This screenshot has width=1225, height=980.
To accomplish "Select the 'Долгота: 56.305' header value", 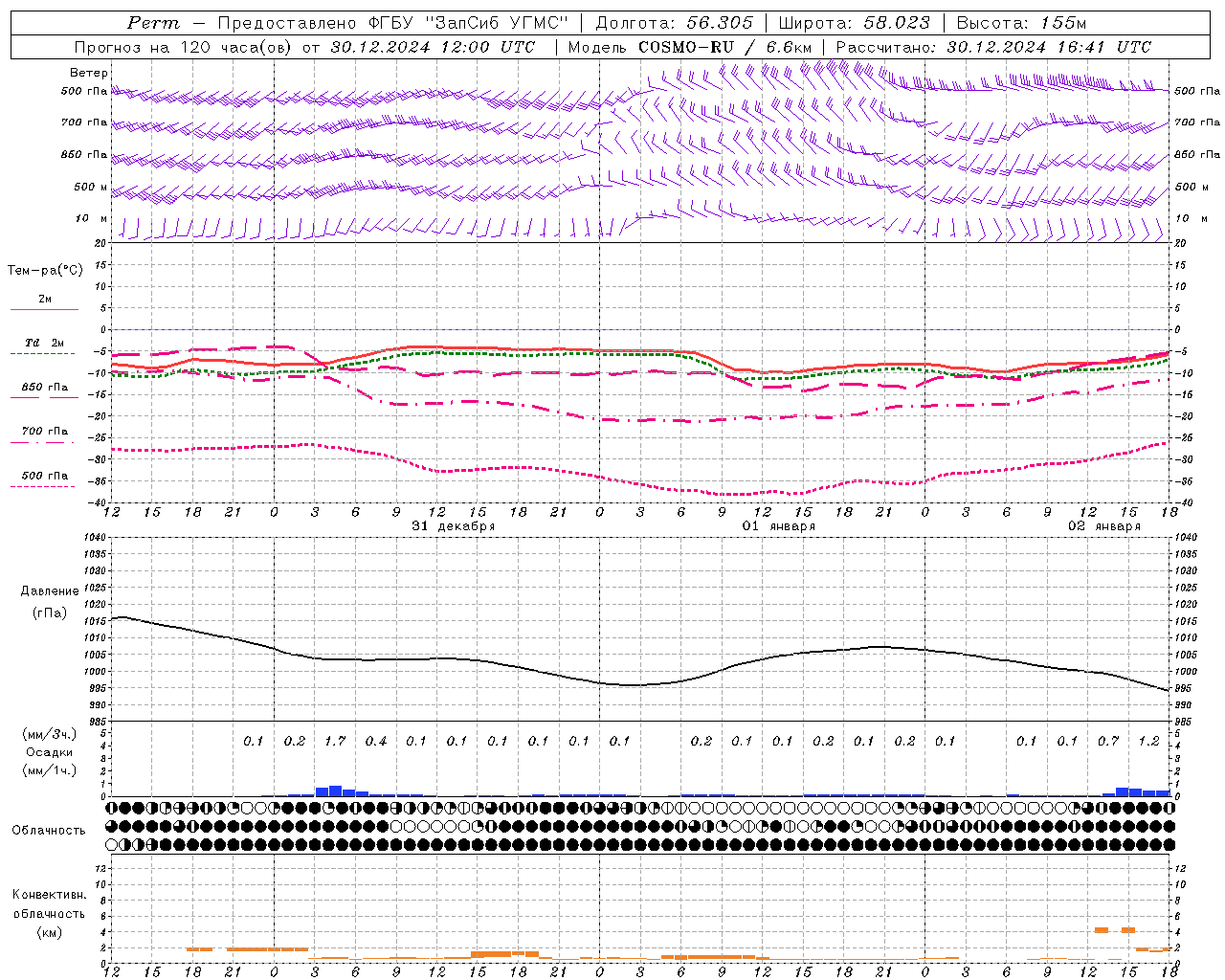I will (x=675, y=23).
